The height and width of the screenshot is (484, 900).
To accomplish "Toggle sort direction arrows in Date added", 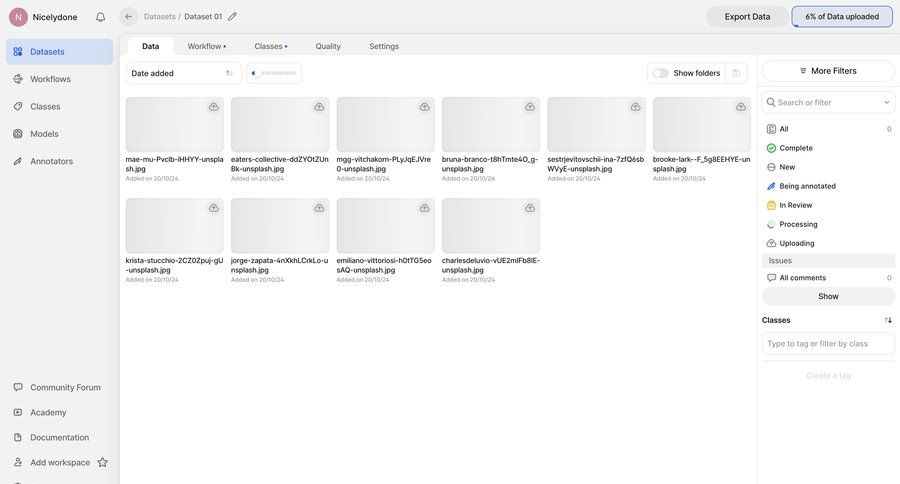I will (x=230, y=73).
